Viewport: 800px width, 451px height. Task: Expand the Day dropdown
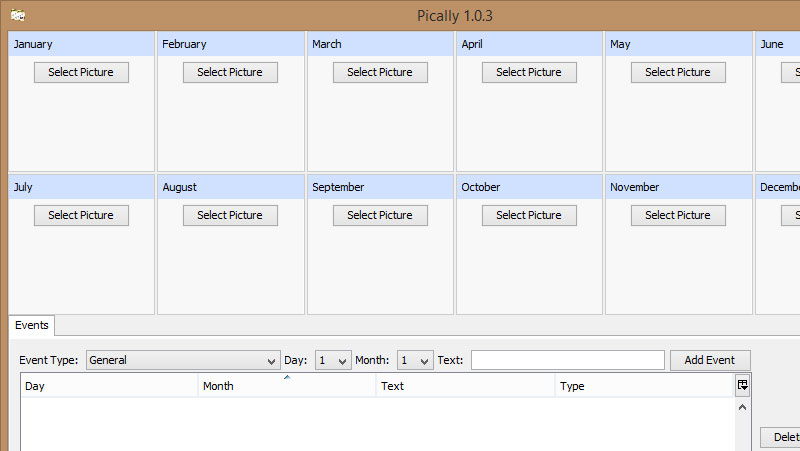pyautogui.click(x=333, y=360)
